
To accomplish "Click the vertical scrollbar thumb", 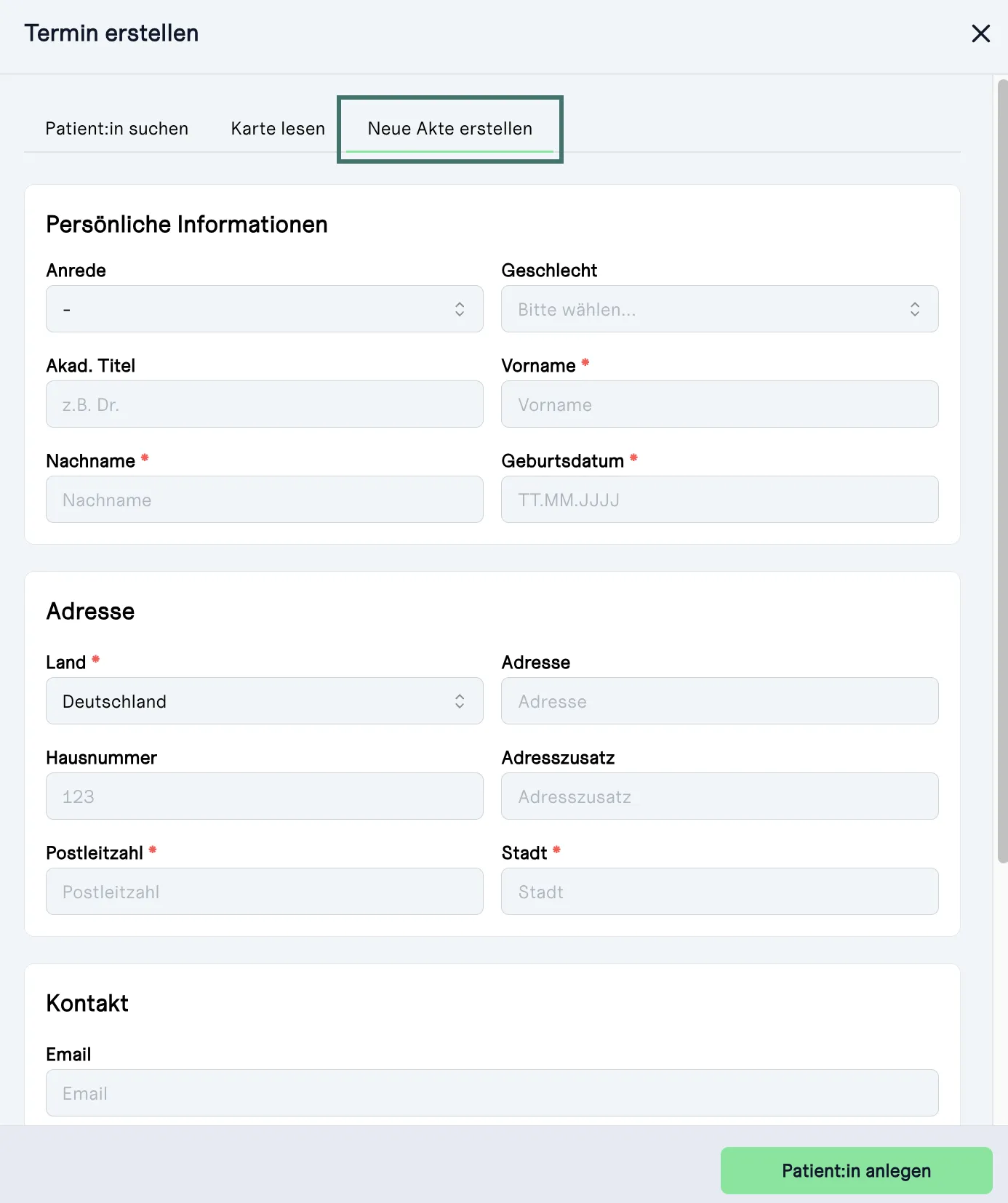I will click(x=1002, y=471).
